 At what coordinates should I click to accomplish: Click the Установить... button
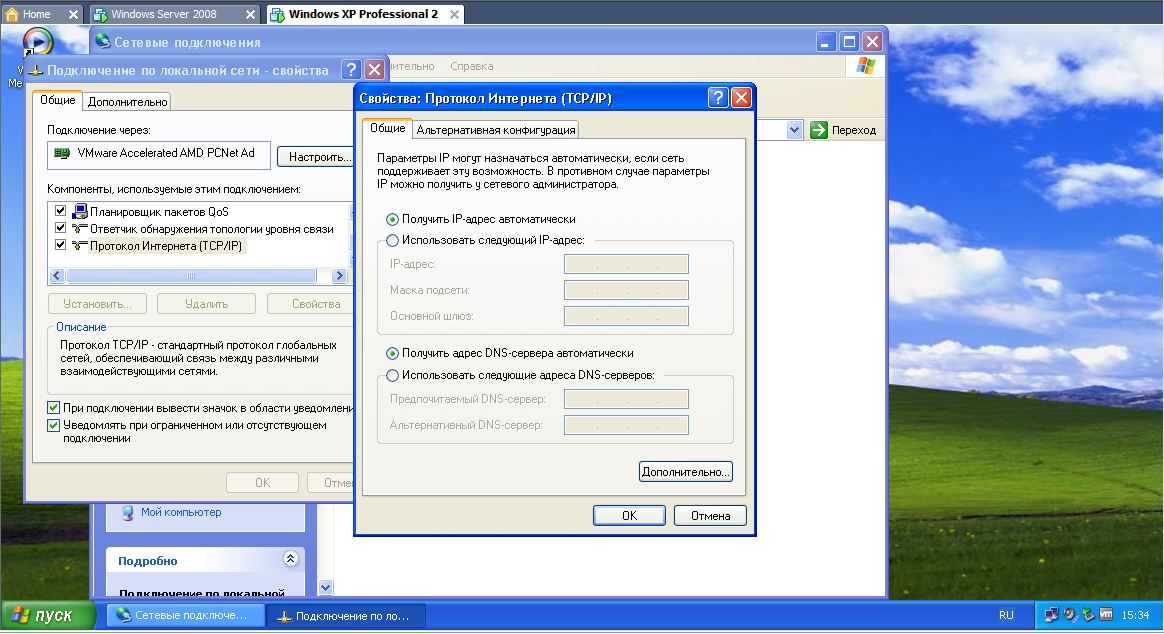97,304
